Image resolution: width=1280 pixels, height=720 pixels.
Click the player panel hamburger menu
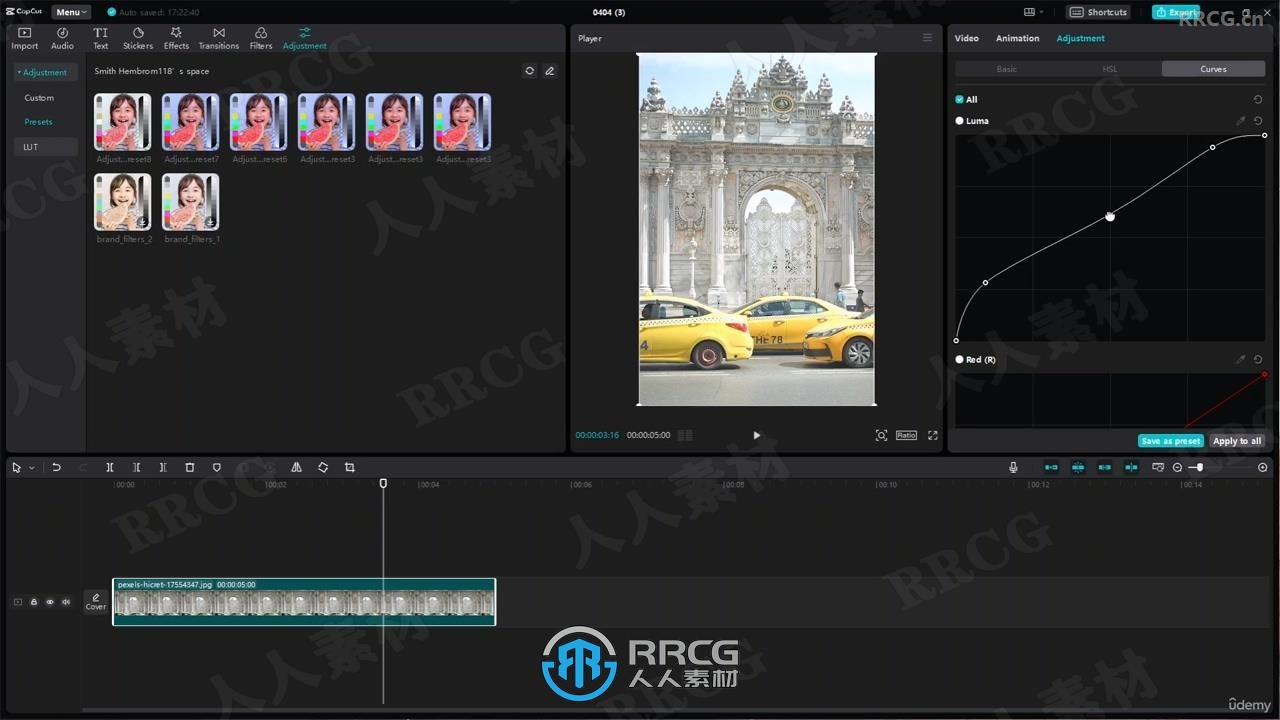click(927, 38)
